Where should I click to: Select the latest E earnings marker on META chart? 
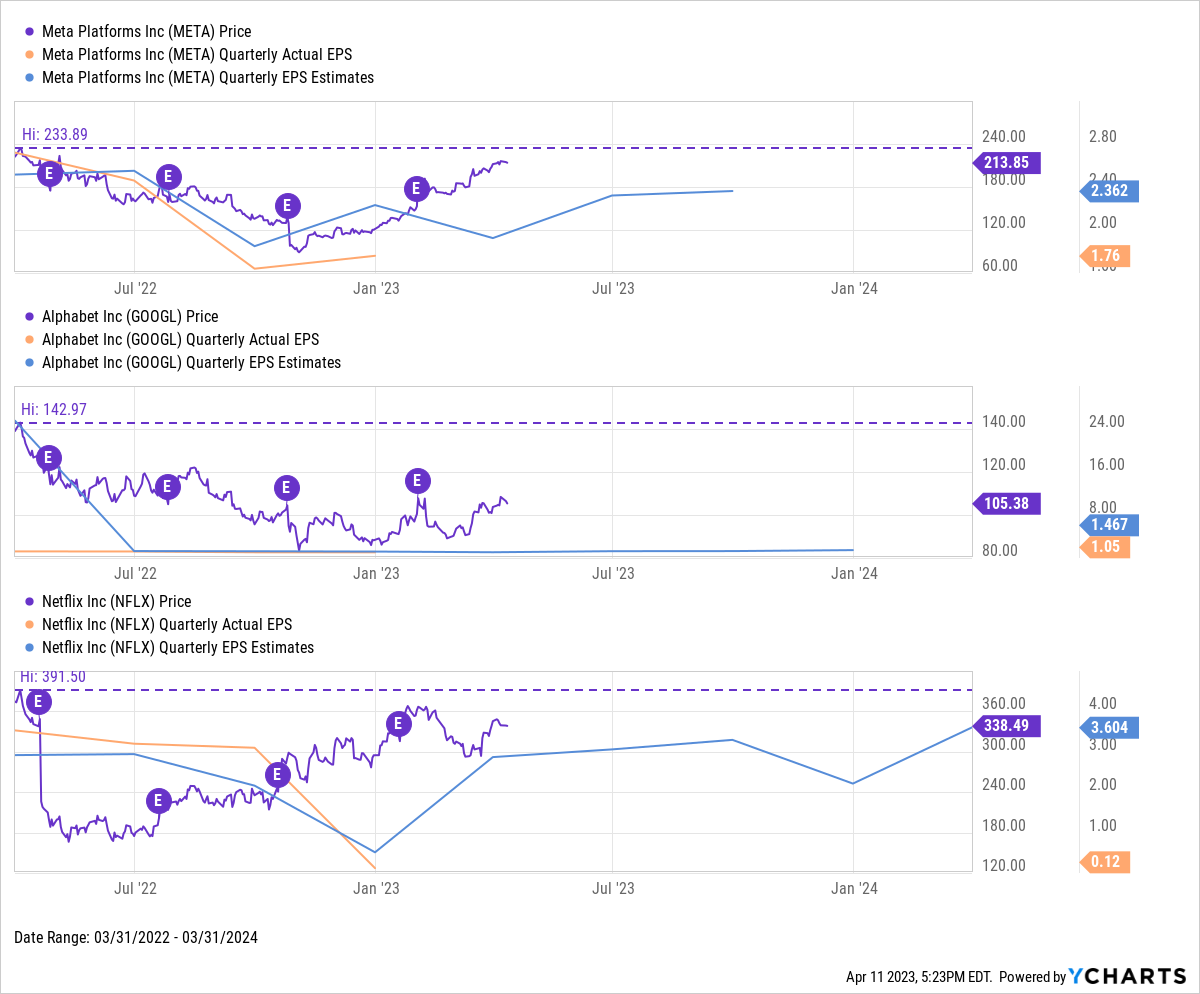coord(417,188)
